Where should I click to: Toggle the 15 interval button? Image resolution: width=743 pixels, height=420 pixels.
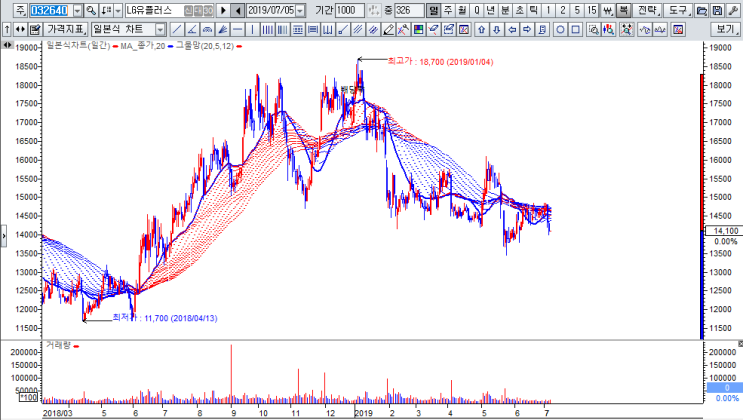click(x=591, y=10)
